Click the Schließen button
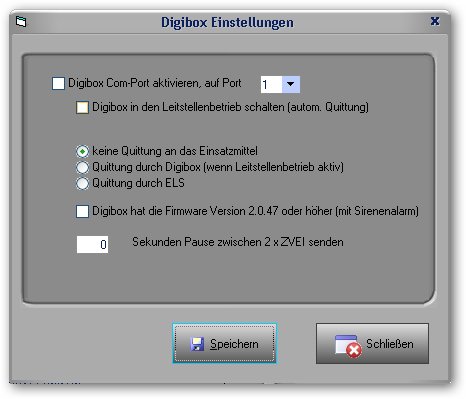Image resolution: width=466 pixels, height=399 pixels. click(372, 343)
